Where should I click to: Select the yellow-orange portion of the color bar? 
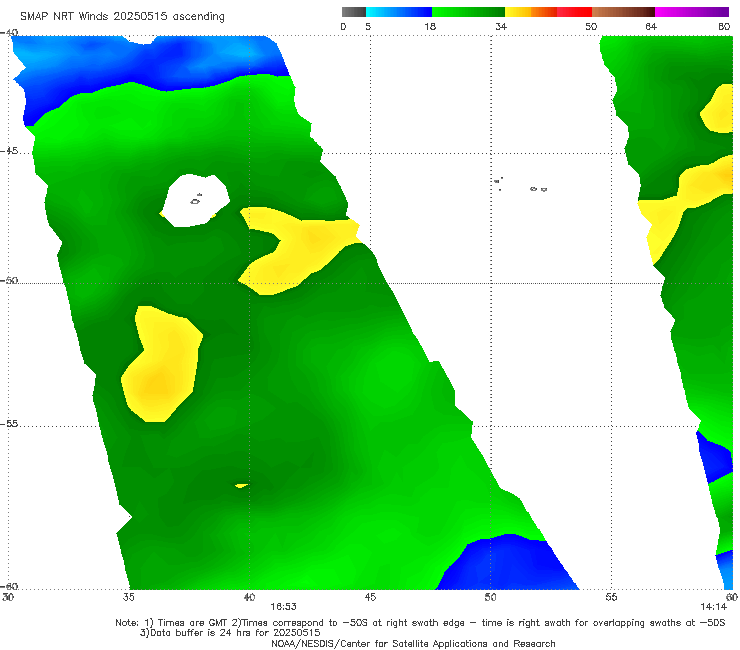click(530, 12)
